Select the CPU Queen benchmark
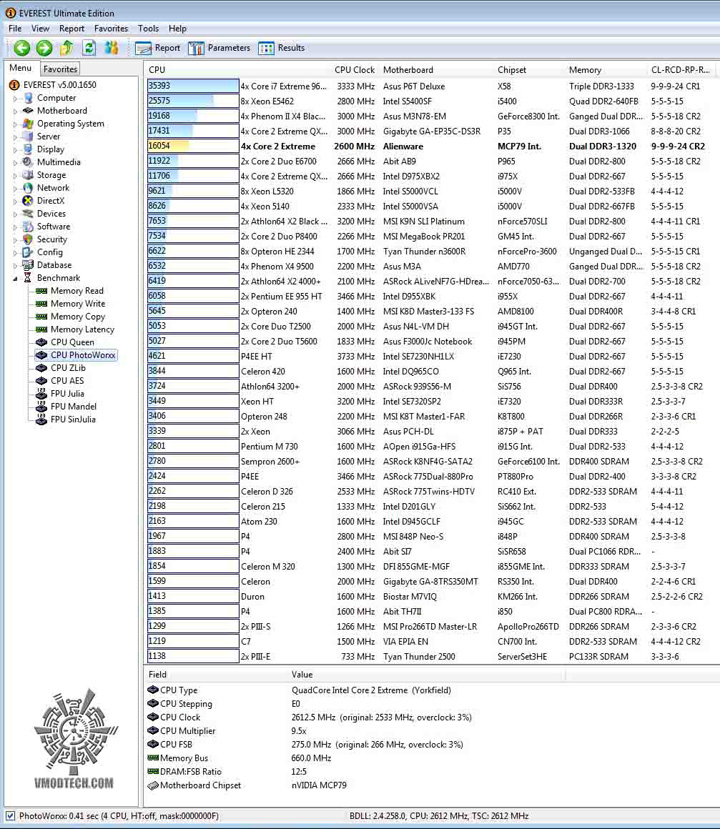This screenshot has width=720, height=829. [64, 342]
